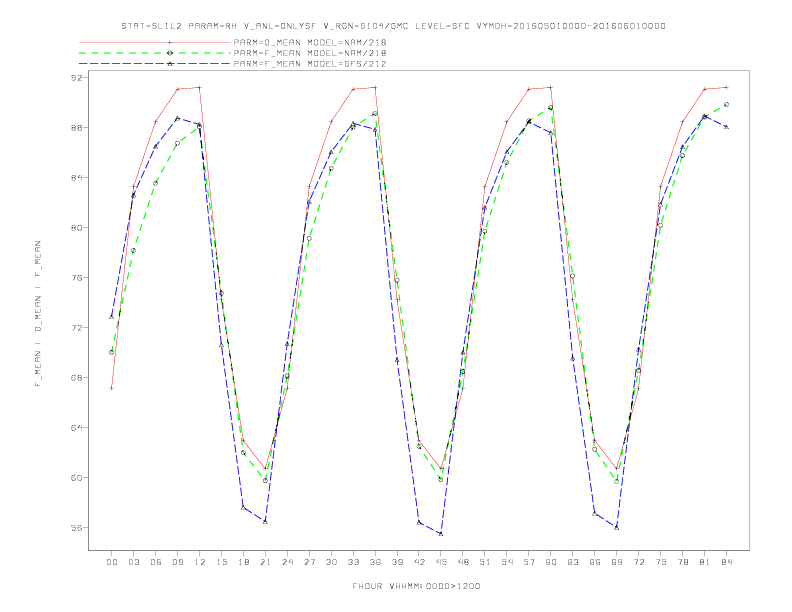This screenshot has width=792, height=612.
Task: Click the x-axis forecast hour label 21
Action: click(266, 562)
